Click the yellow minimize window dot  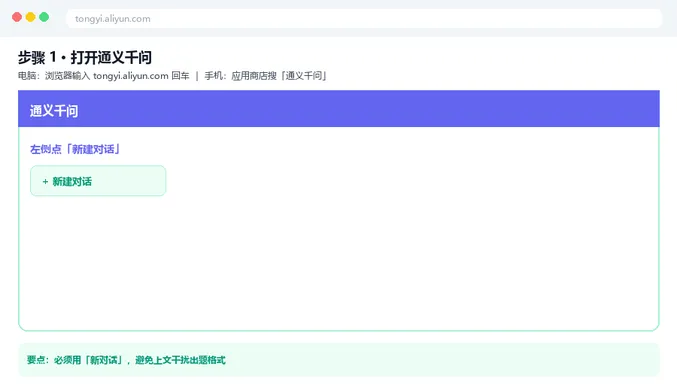pos(30,17)
